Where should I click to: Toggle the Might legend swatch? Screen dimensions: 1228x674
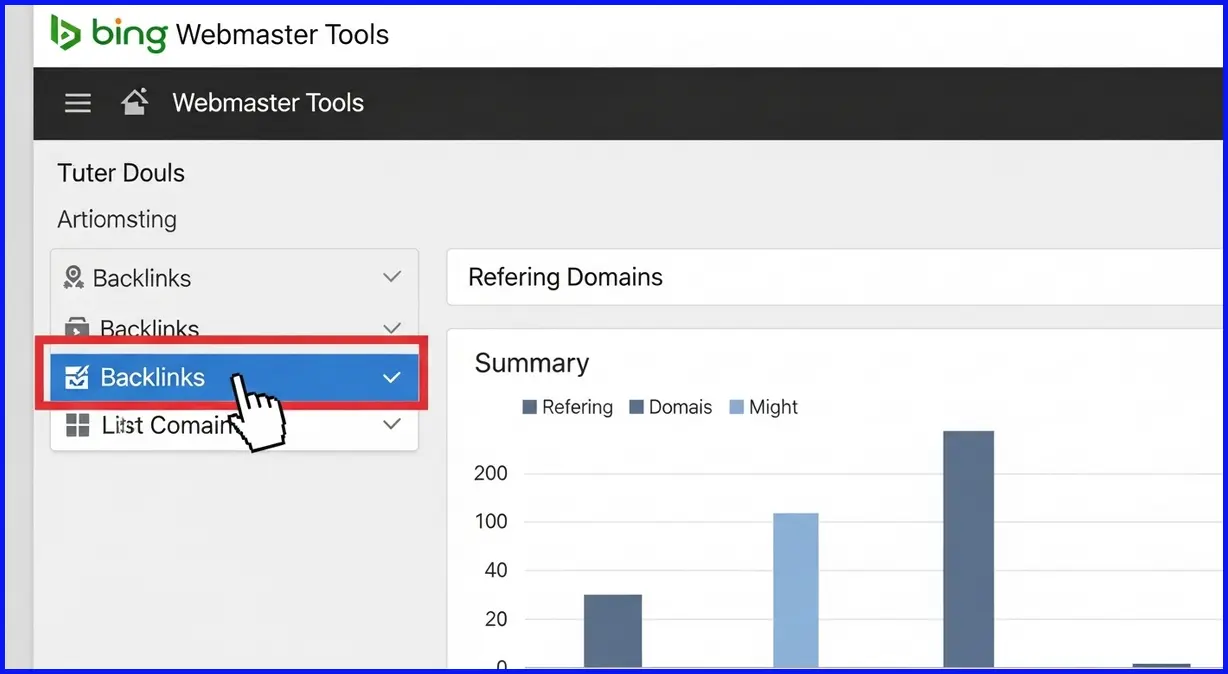click(737, 407)
